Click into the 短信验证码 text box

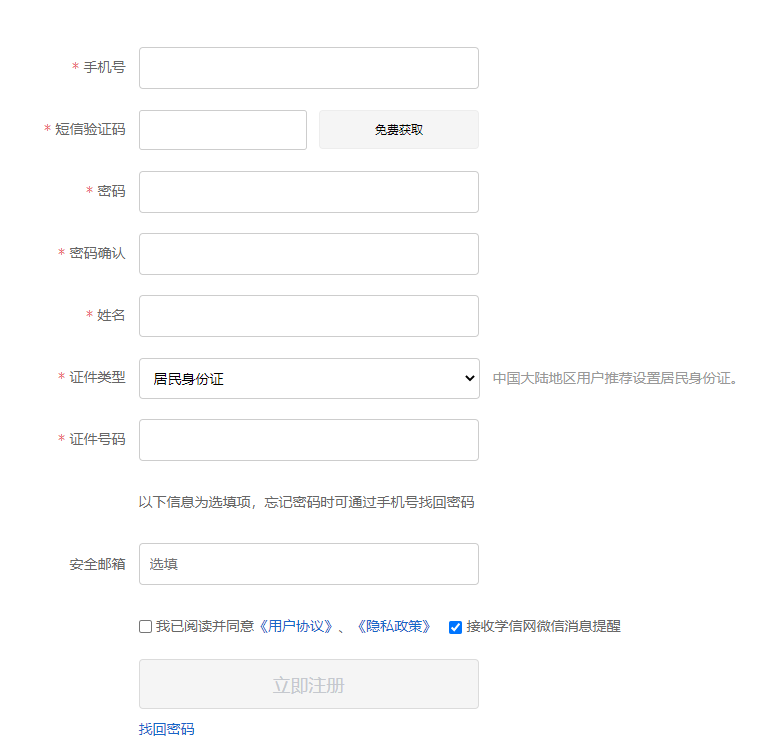point(223,130)
